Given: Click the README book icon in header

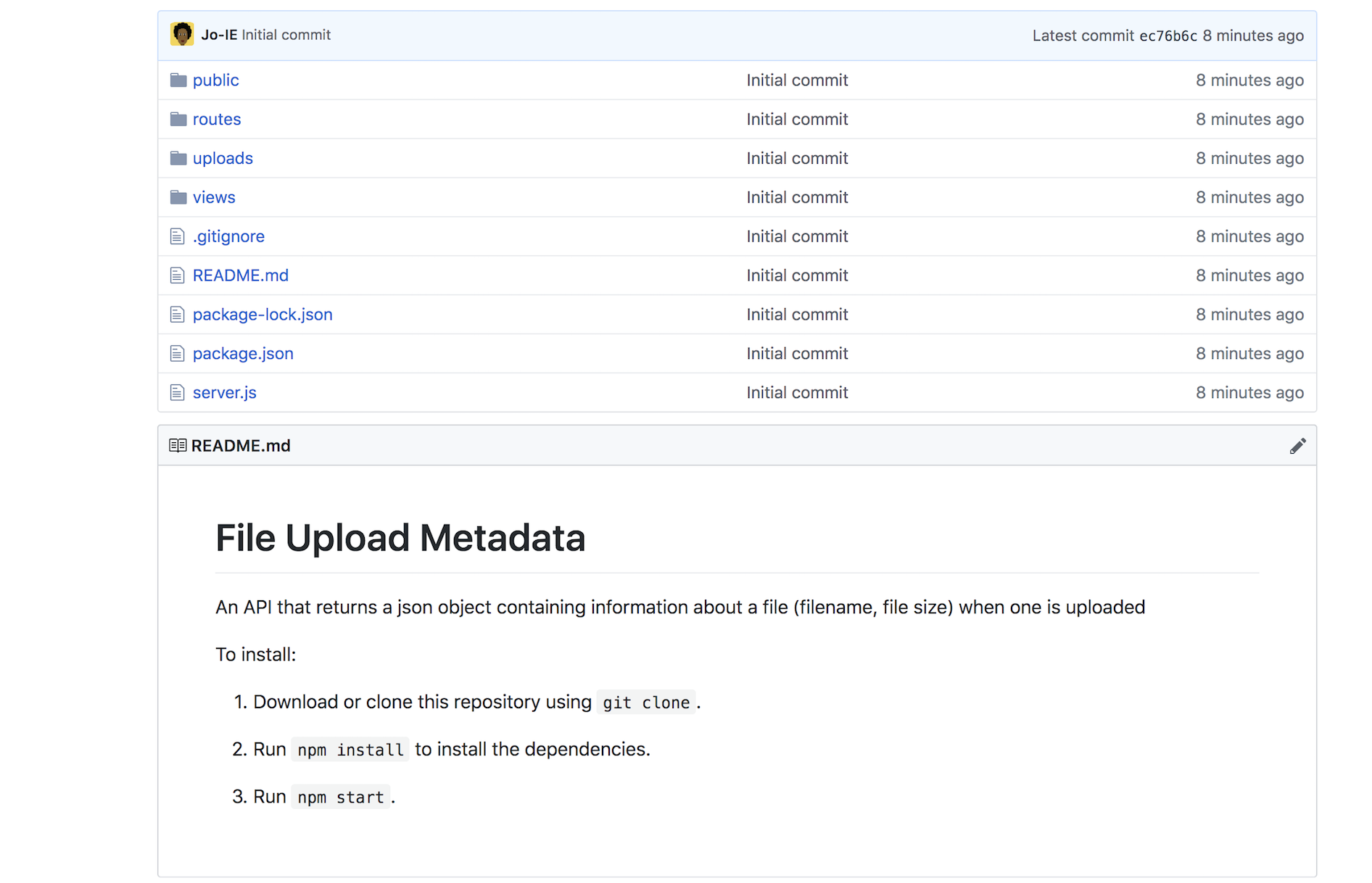Looking at the screenshot, I should (x=178, y=445).
